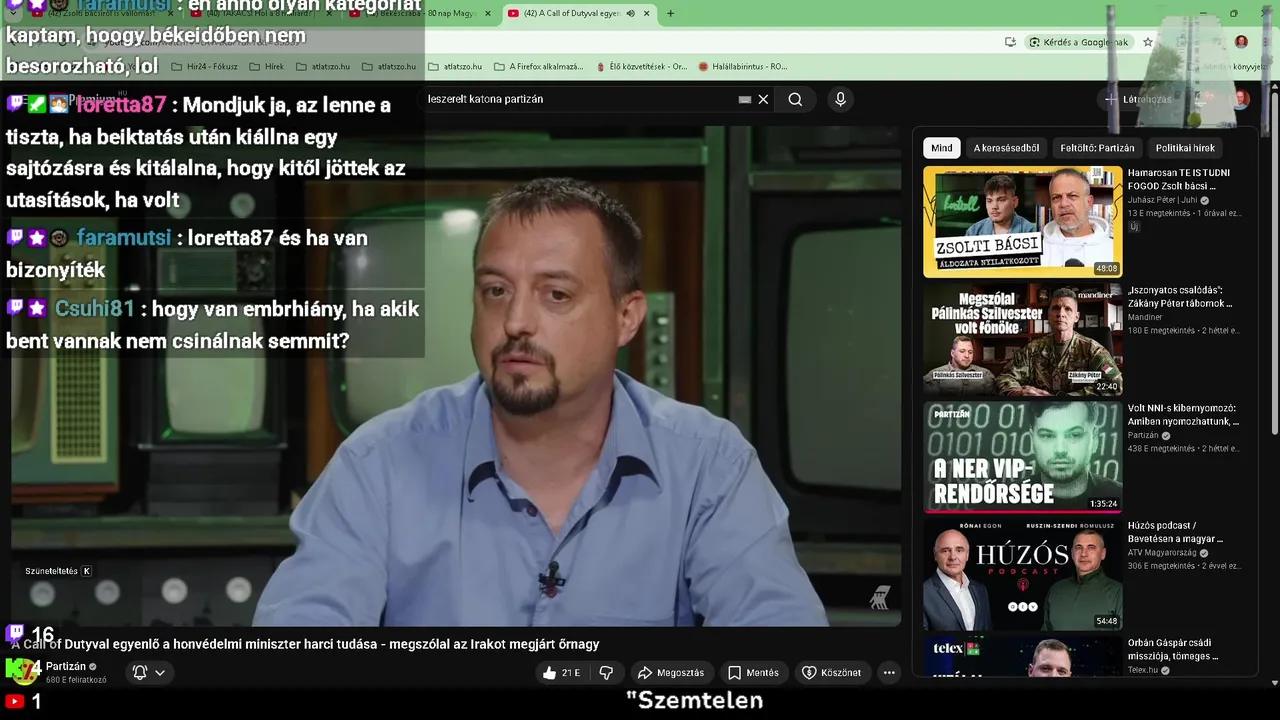Click the YouTube icon in the viewer overlay
Image resolution: width=1280 pixels, height=720 pixels.
pyautogui.click(x=15, y=702)
